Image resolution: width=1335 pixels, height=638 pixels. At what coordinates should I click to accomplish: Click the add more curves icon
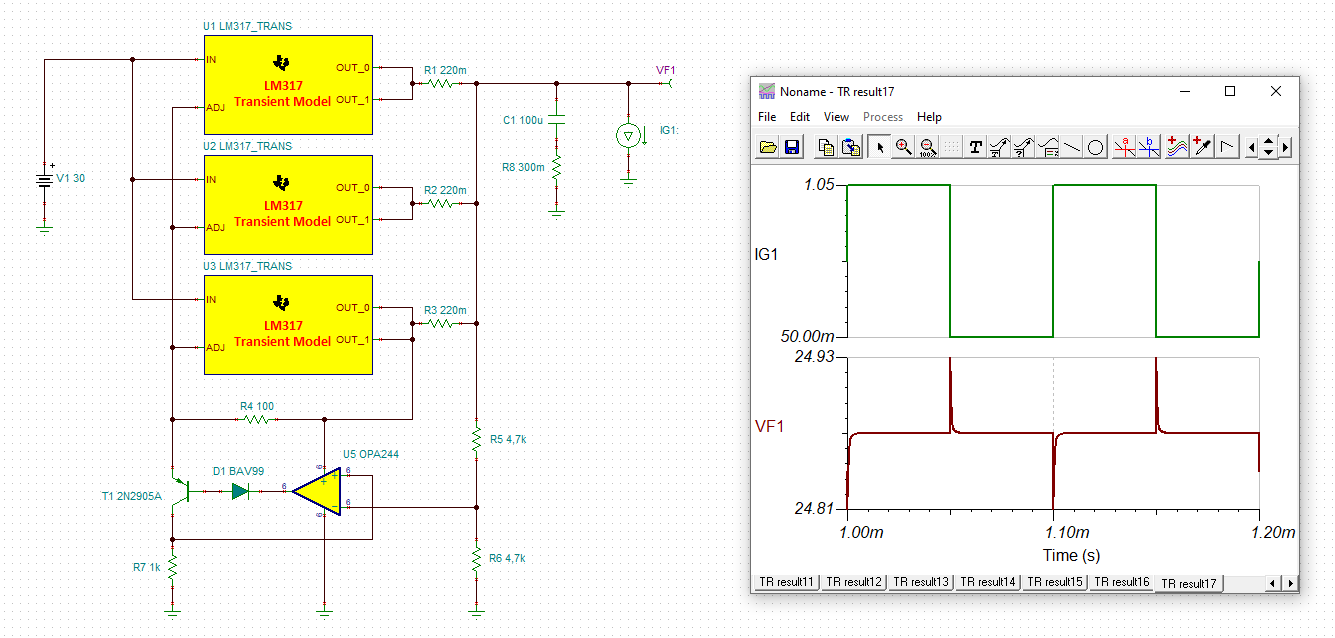tap(1177, 147)
